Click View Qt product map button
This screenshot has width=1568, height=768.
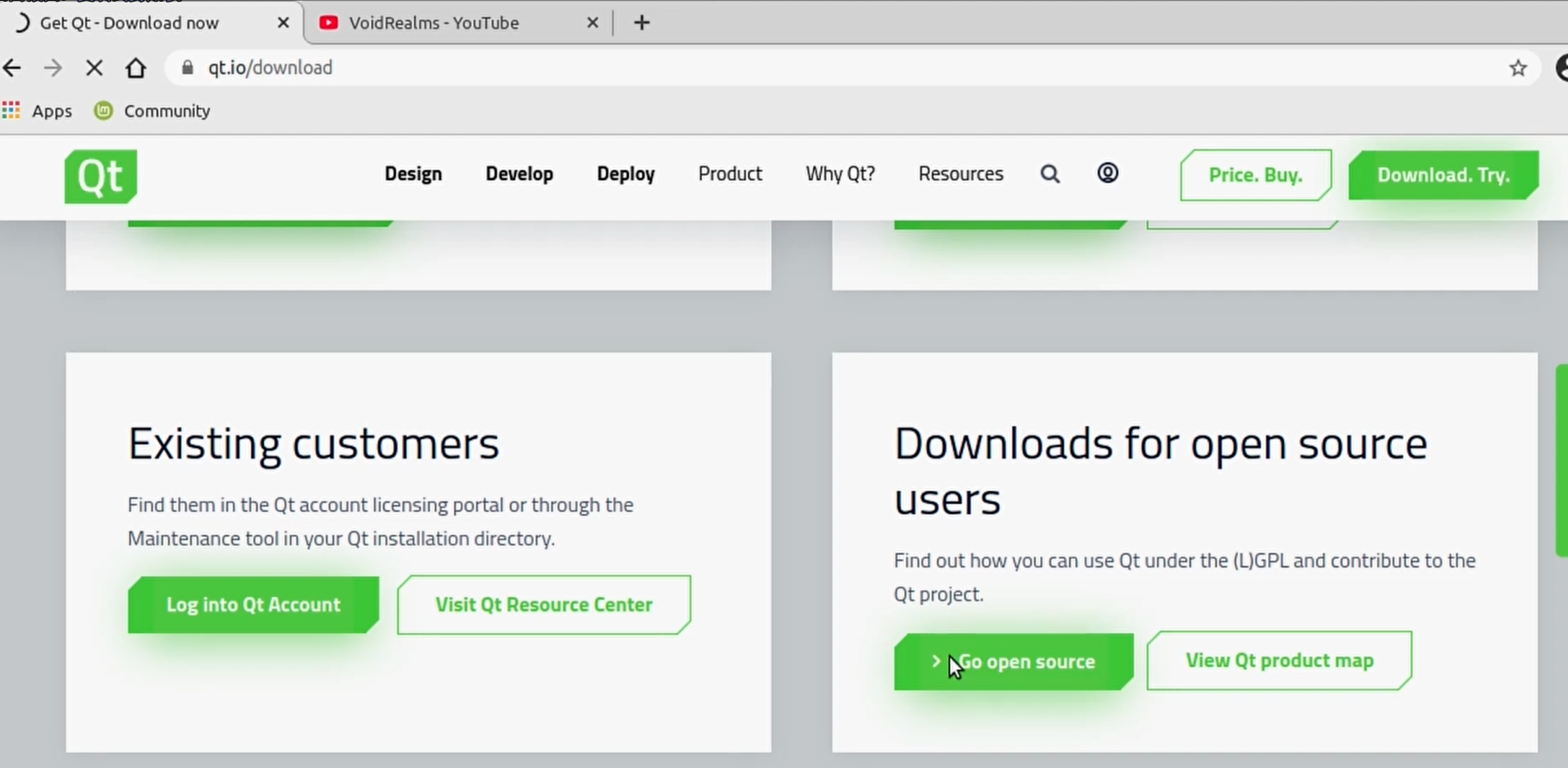(x=1279, y=661)
